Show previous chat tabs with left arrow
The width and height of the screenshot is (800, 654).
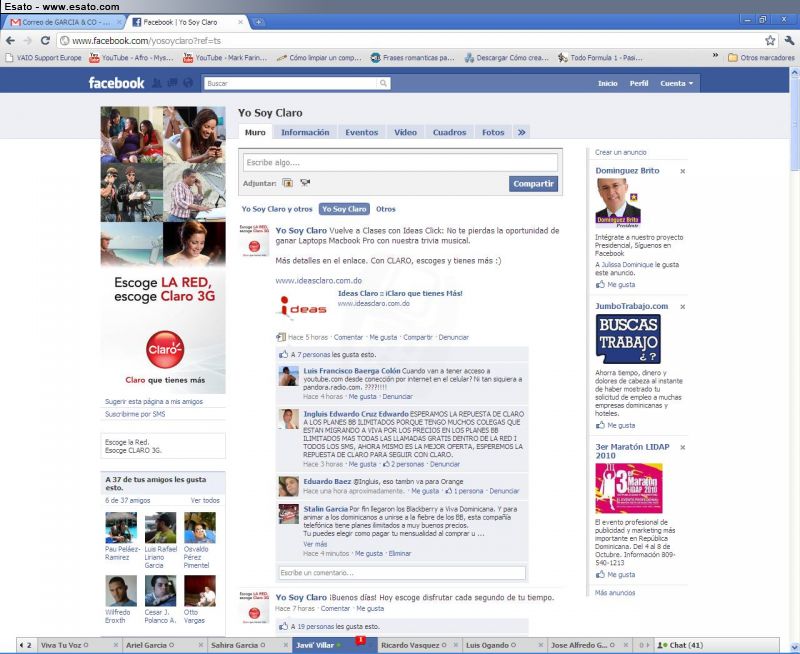(21, 645)
